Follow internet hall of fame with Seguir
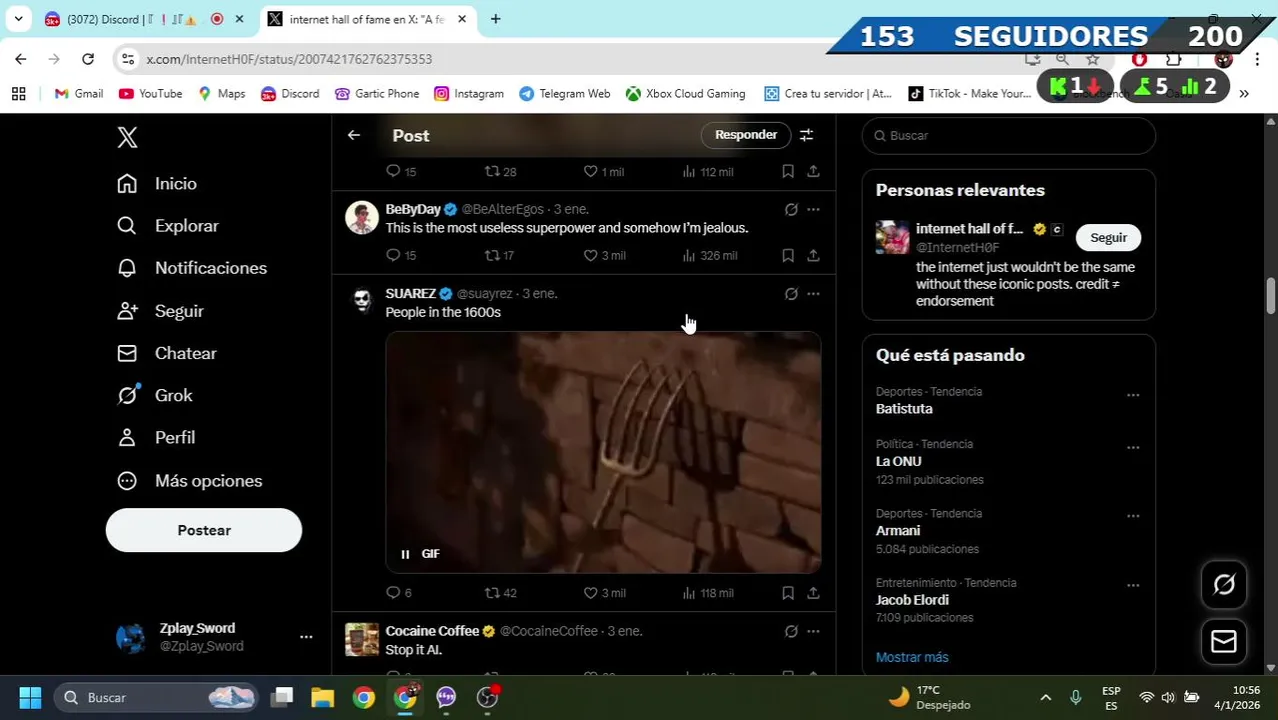 click(1108, 238)
